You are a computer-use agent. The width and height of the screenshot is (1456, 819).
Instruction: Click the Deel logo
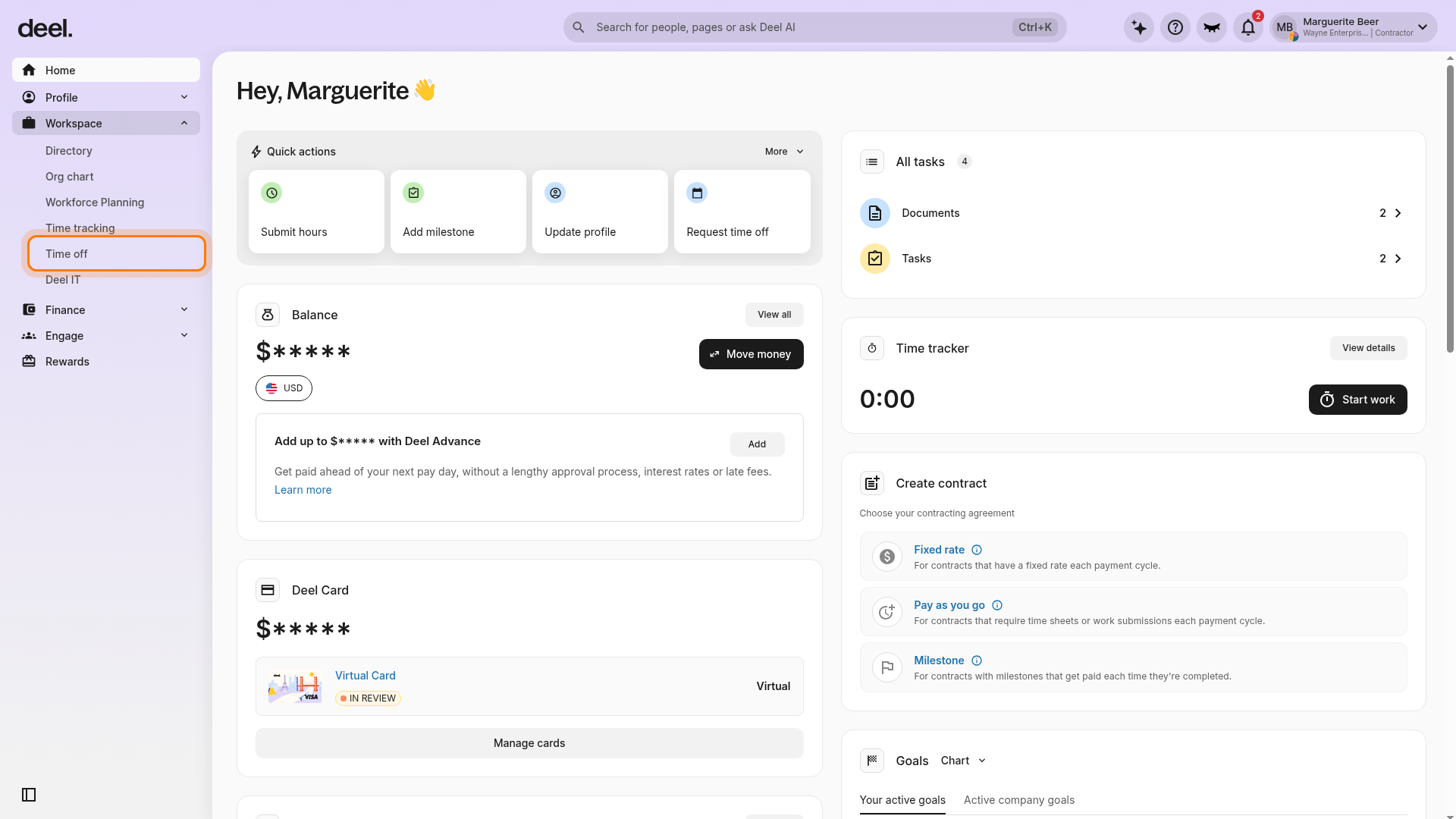45,29
